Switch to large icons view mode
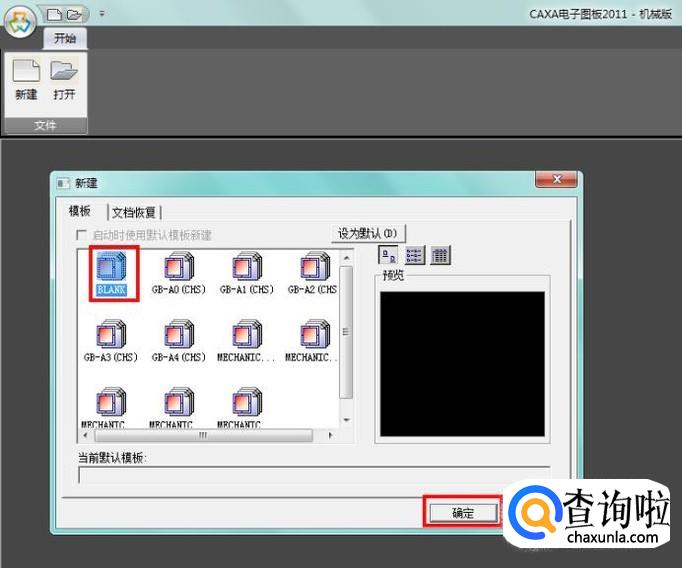This screenshot has height=568, width=682. (x=388, y=255)
